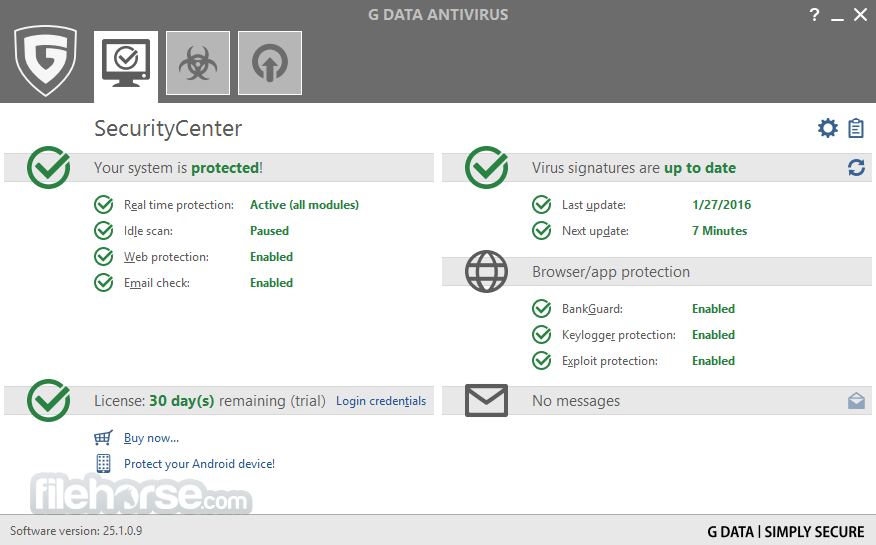The image size is (876, 545).
Task: Click the Email check checkmark
Action: (x=103, y=283)
